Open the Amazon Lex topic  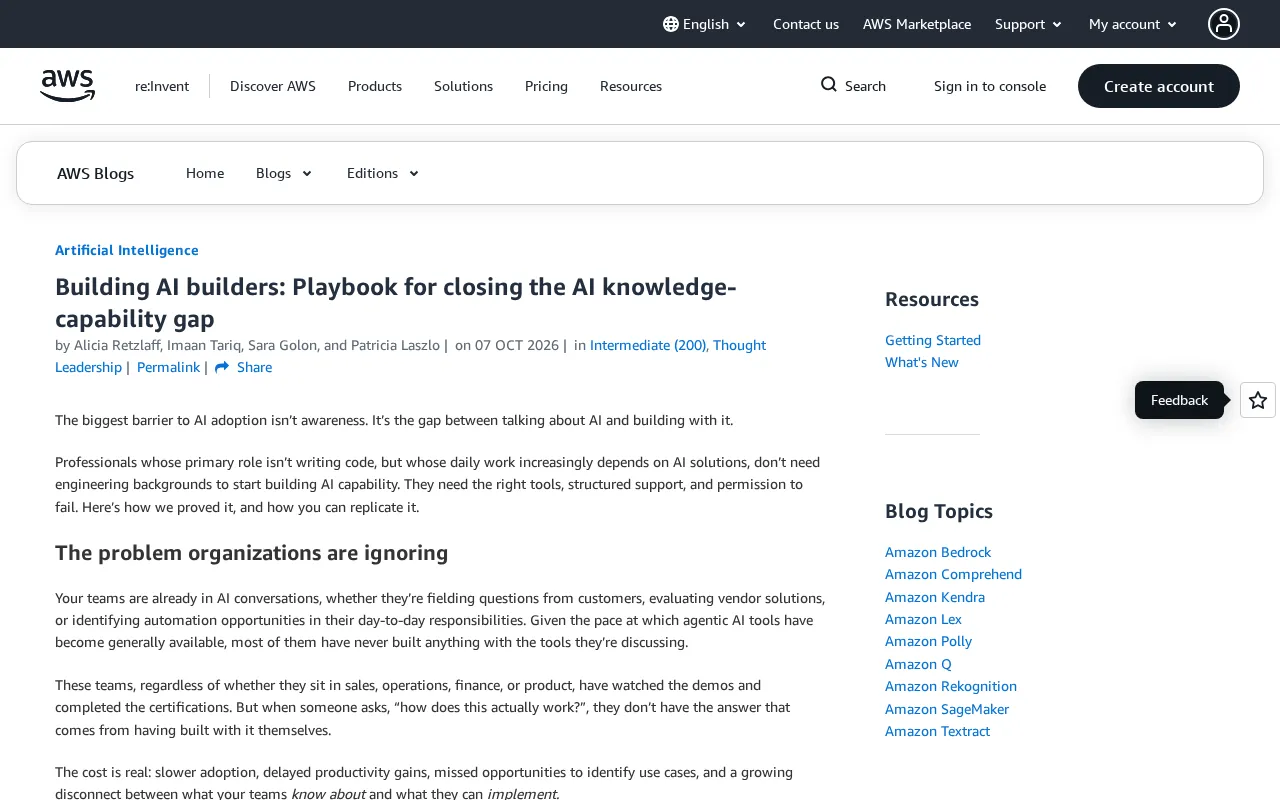tap(923, 619)
